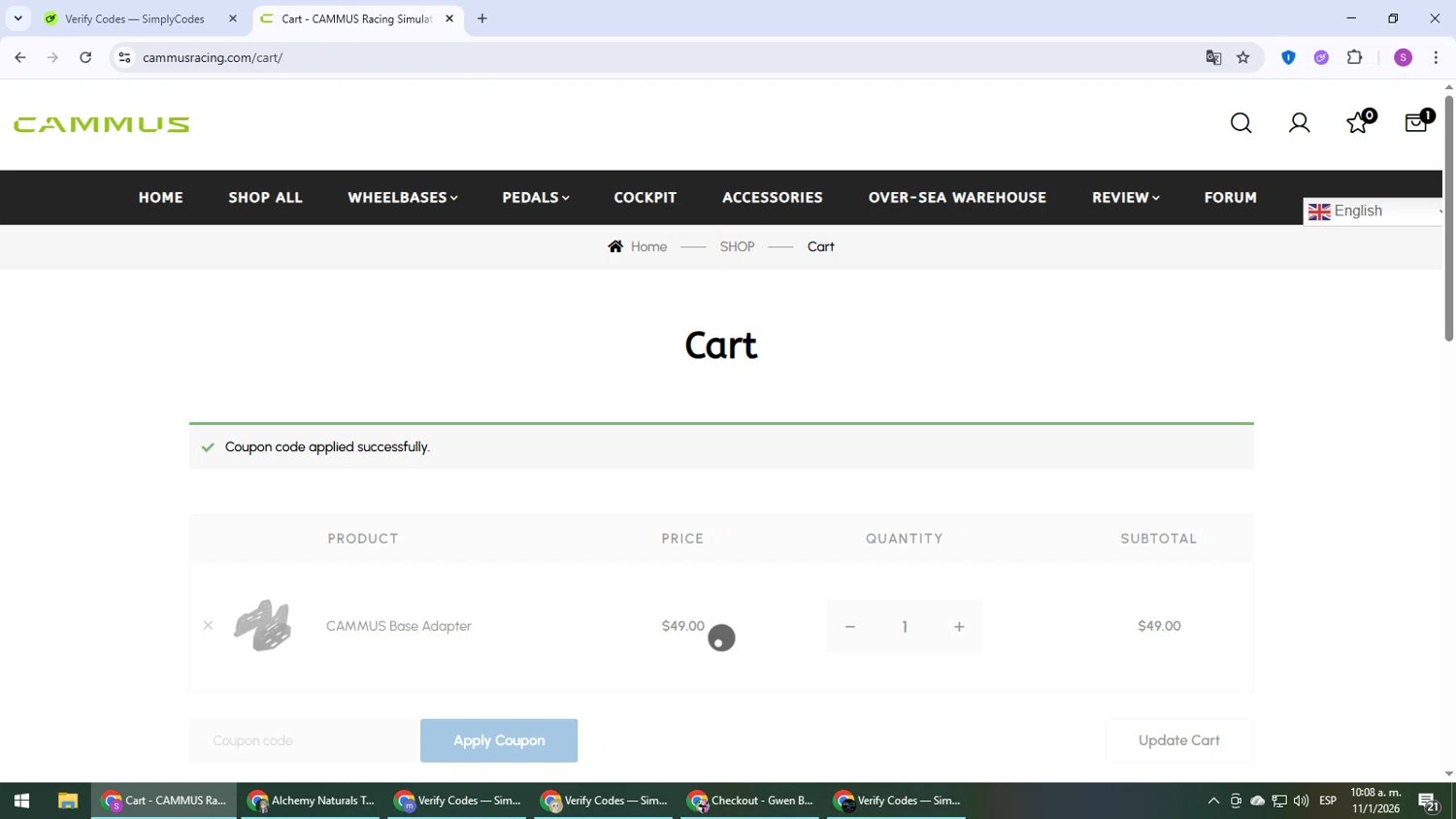
Task: Bookmark this page with star icon
Action: [1243, 57]
